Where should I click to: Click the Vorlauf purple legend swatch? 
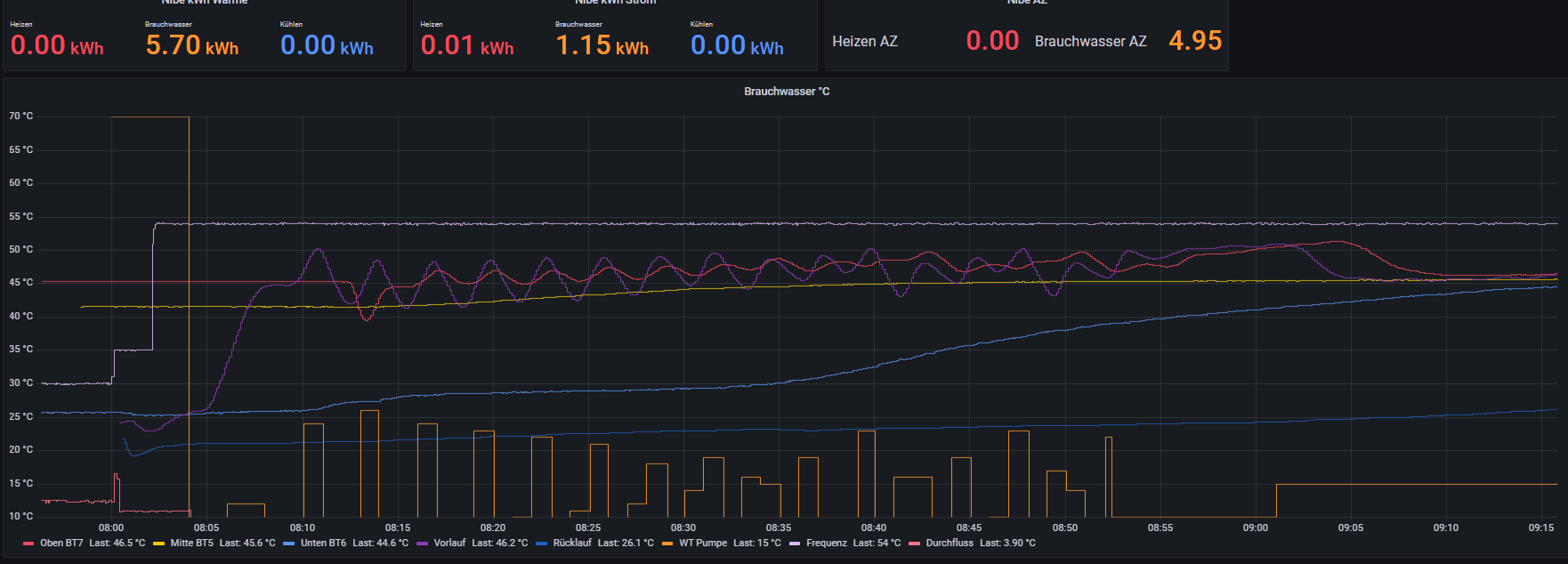(x=422, y=543)
